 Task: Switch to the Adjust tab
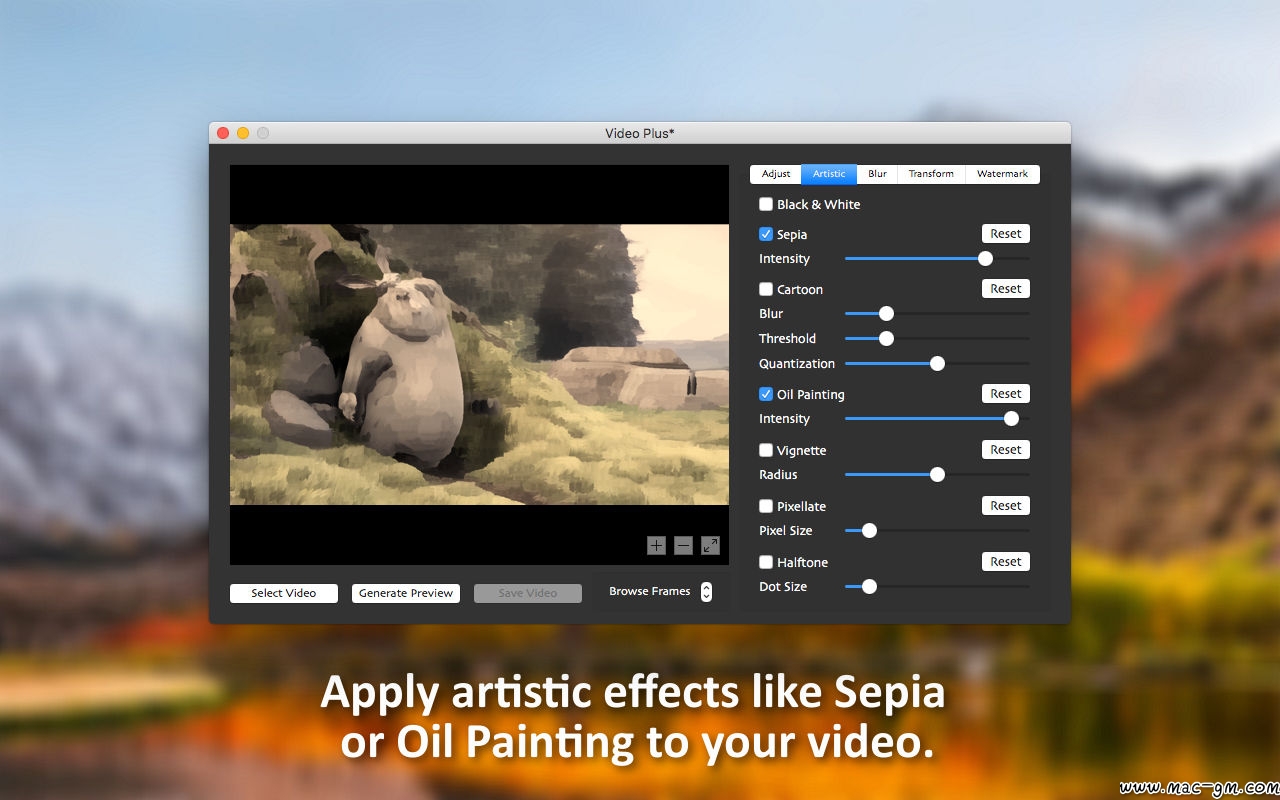776,174
